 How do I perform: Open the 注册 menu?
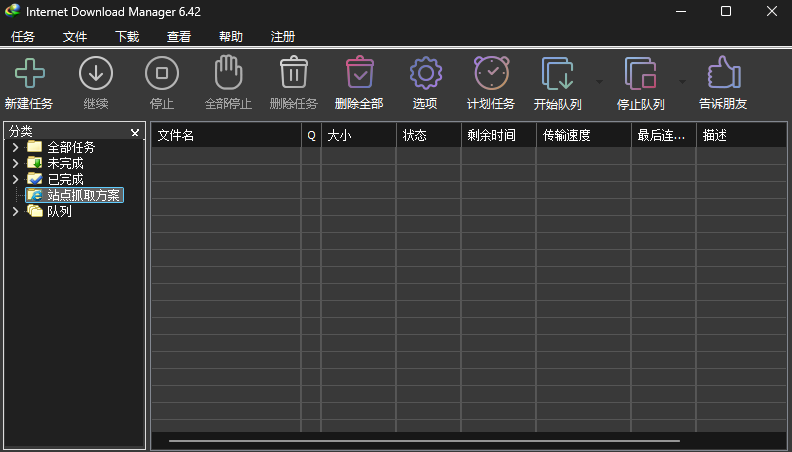[x=283, y=36]
